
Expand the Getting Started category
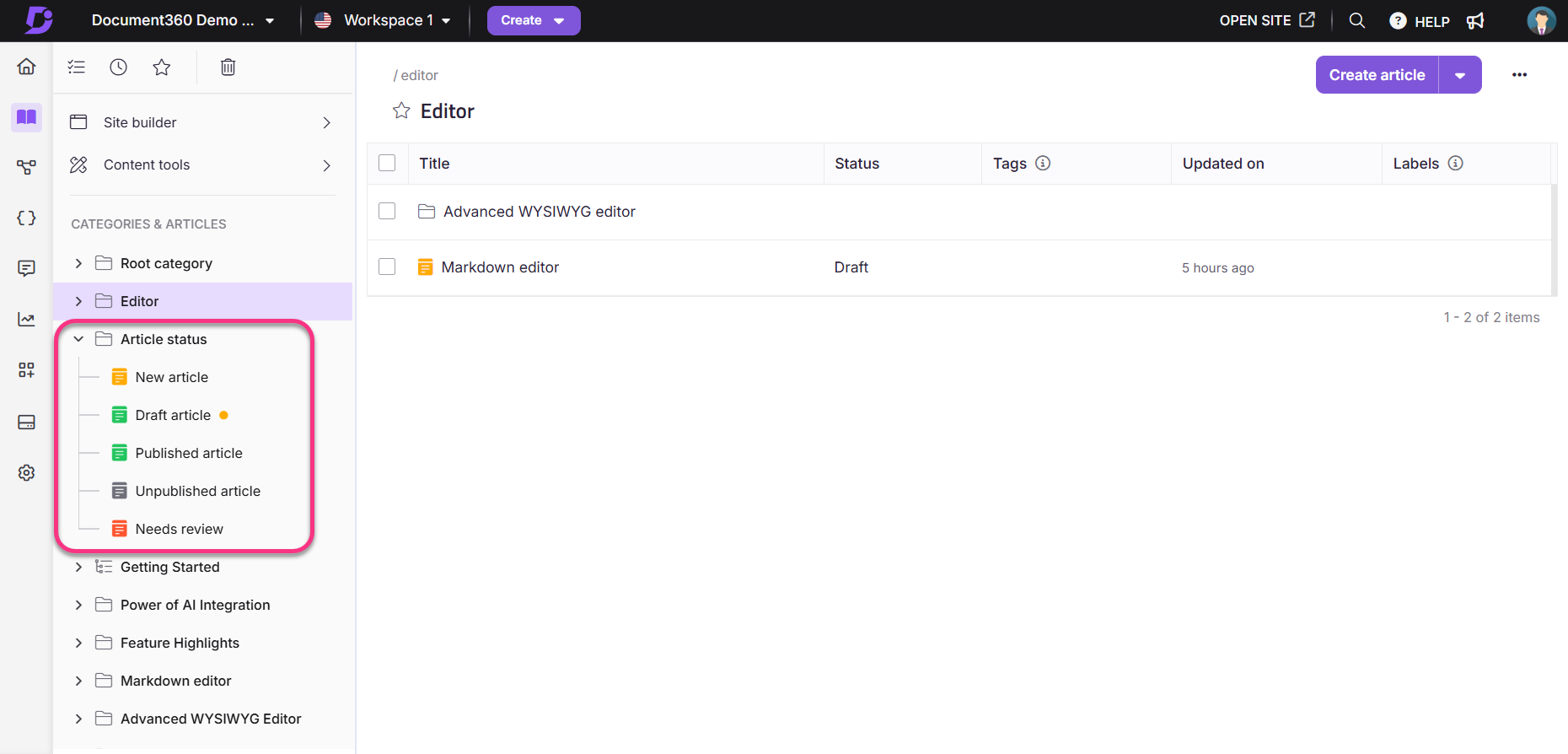78,567
